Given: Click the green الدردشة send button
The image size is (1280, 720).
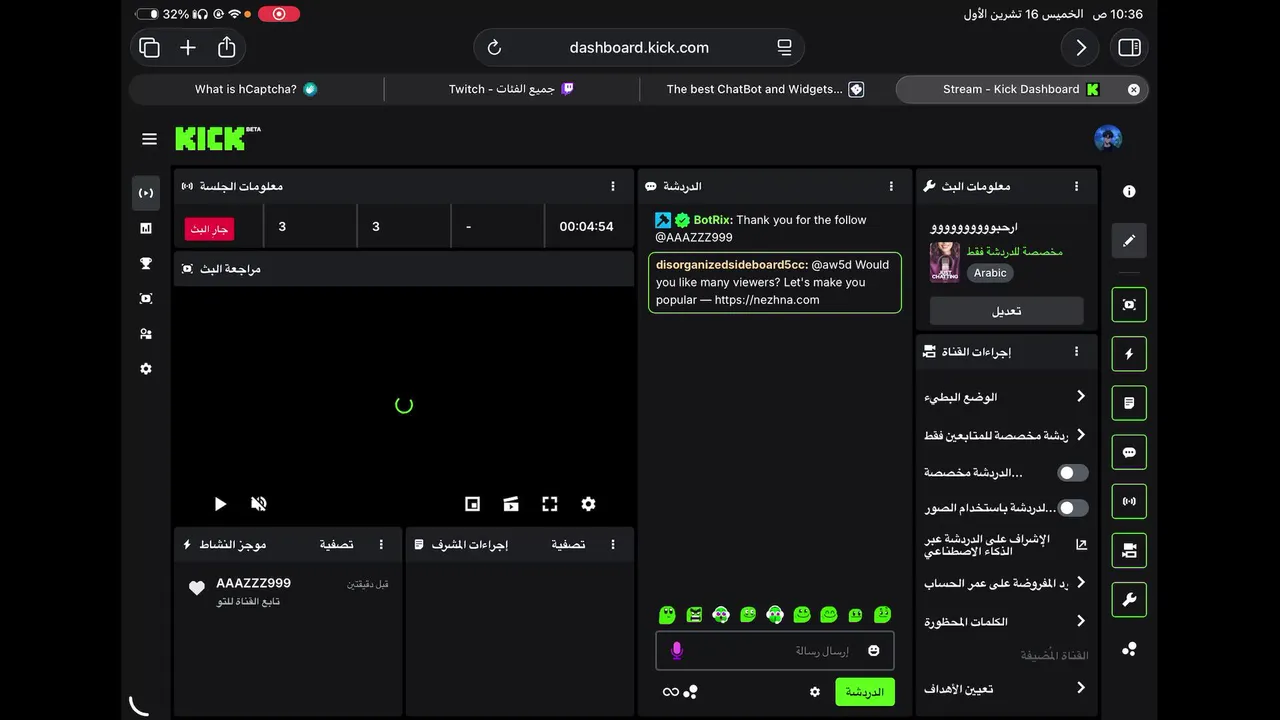Looking at the screenshot, I should (865, 692).
